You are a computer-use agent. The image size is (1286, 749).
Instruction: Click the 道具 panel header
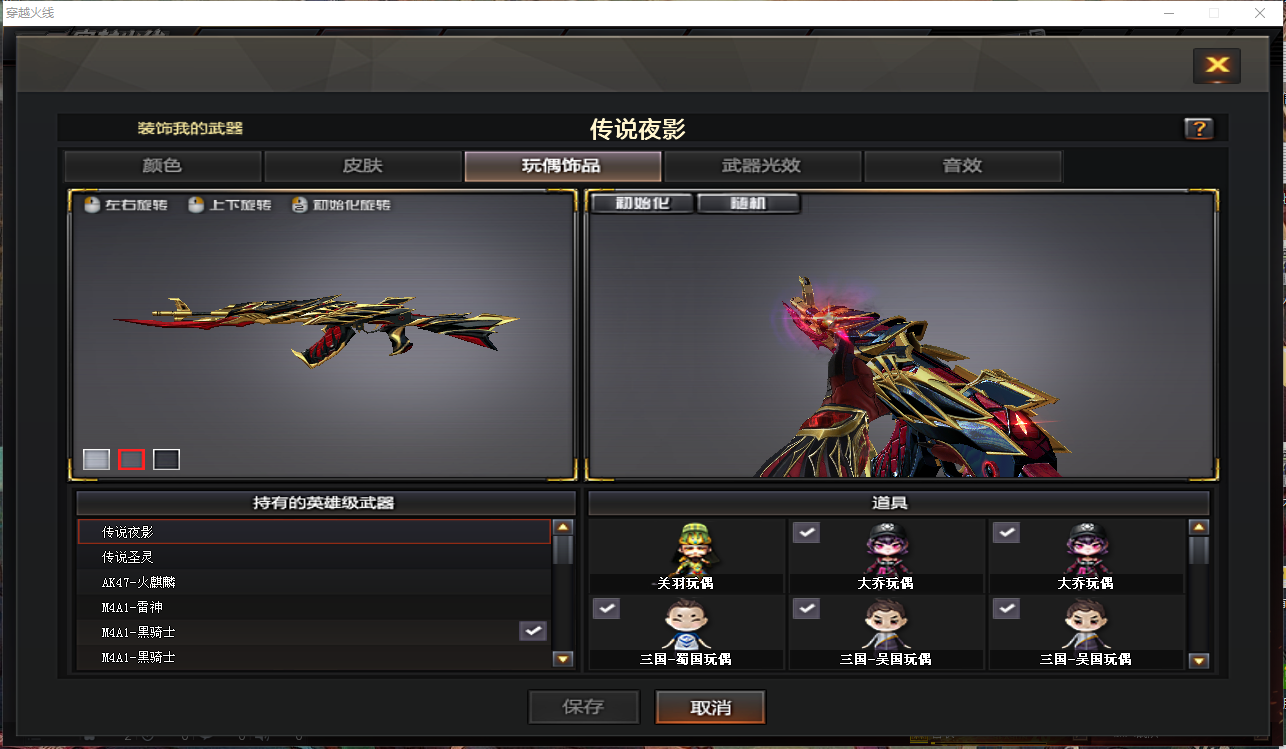pos(898,503)
